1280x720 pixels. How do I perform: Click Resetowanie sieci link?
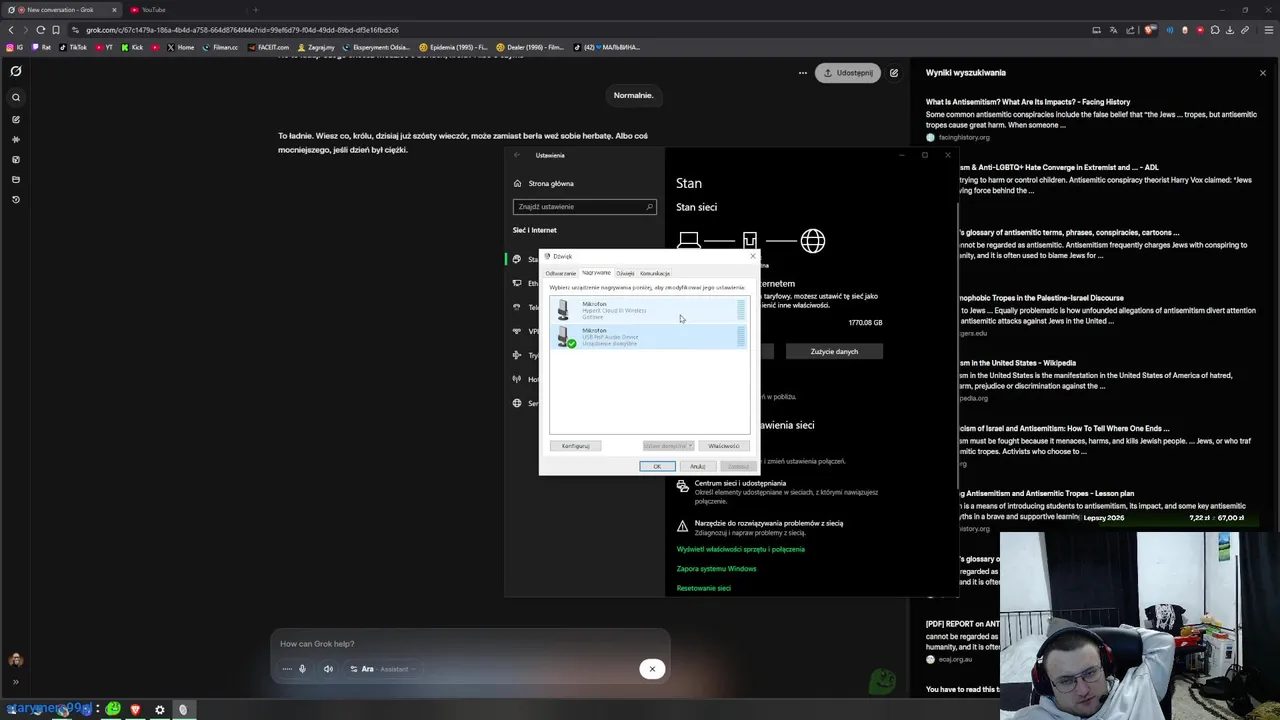pos(703,588)
